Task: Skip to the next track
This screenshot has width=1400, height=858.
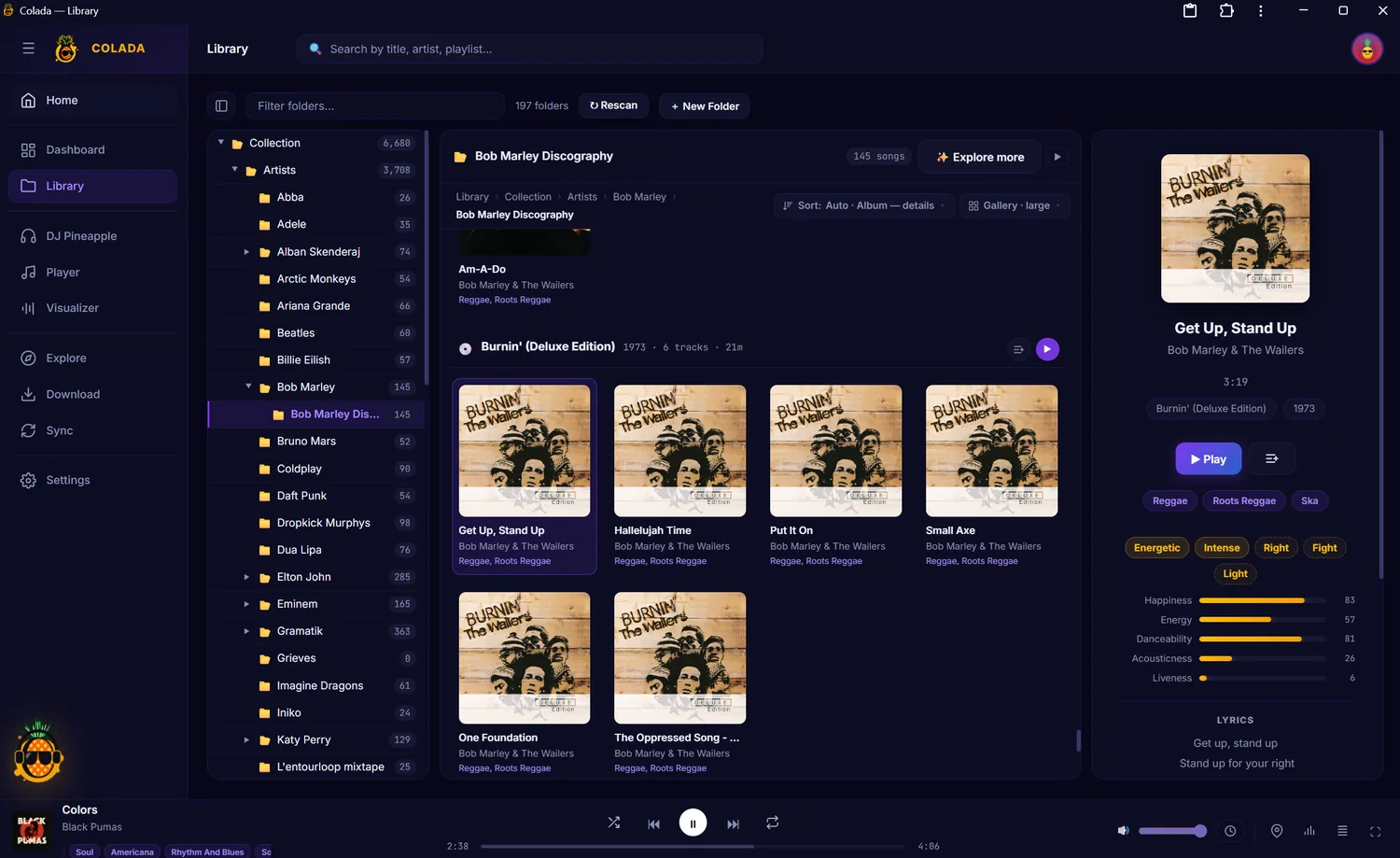Action: (x=733, y=823)
